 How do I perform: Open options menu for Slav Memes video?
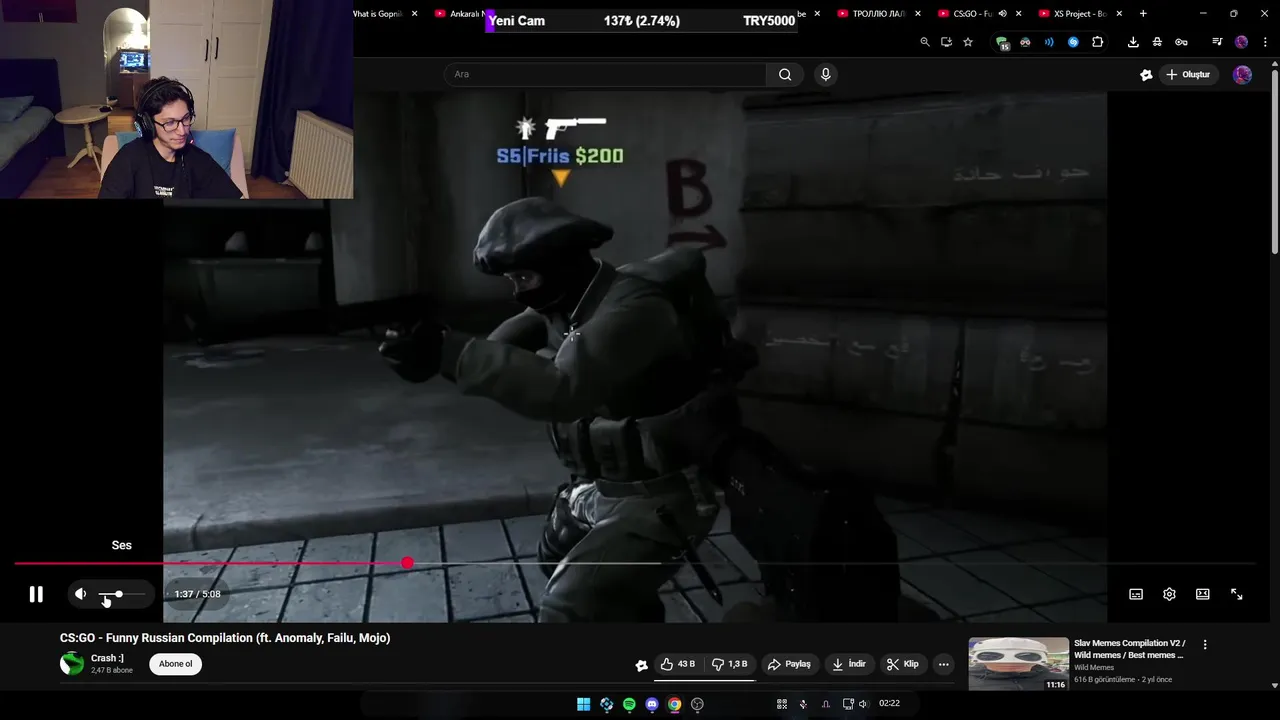click(x=1205, y=645)
